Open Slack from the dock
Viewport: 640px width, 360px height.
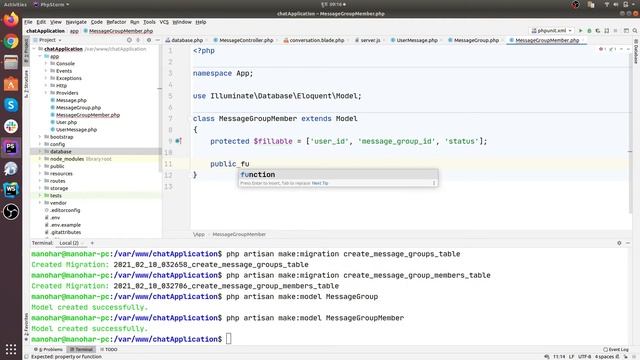tap(11, 126)
